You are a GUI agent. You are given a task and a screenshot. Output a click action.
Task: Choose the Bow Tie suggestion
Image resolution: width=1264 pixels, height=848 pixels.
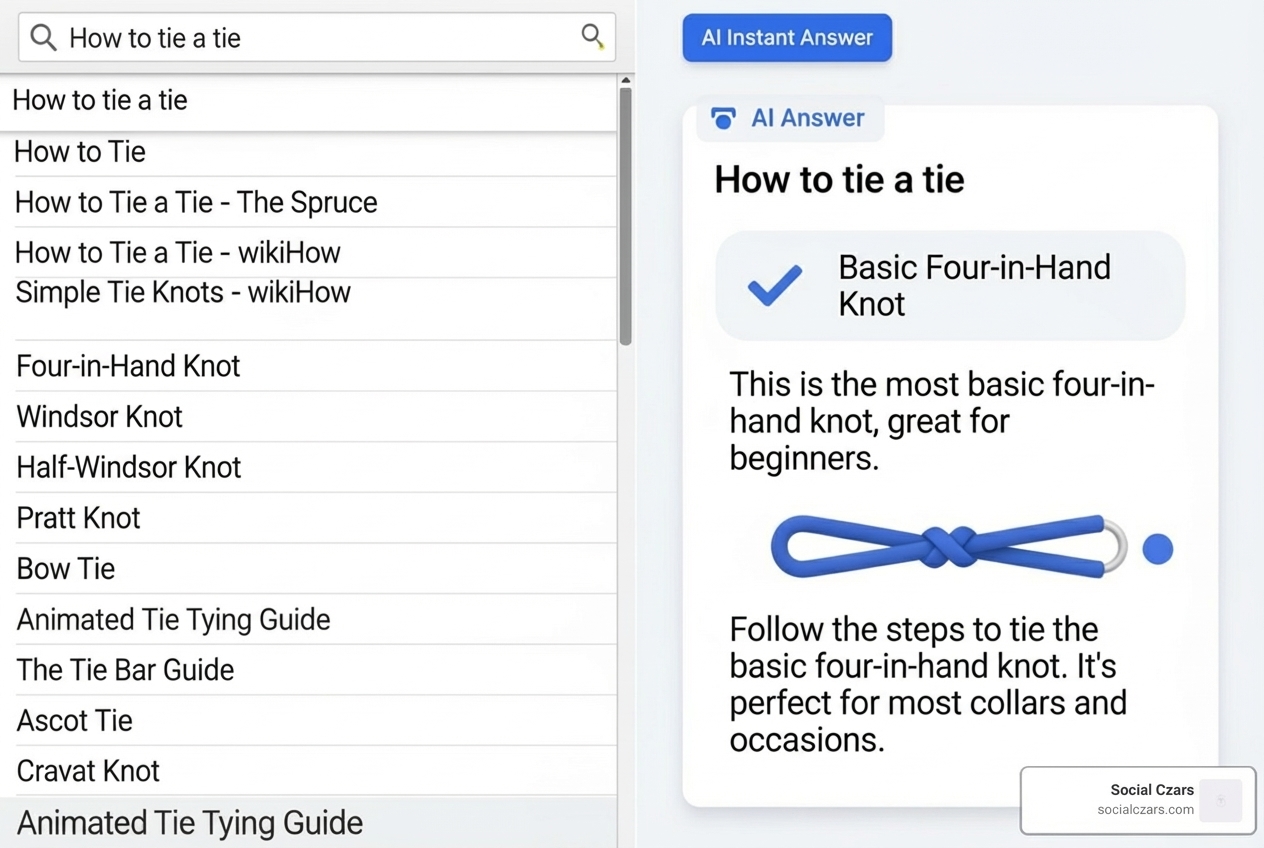click(x=66, y=568)
